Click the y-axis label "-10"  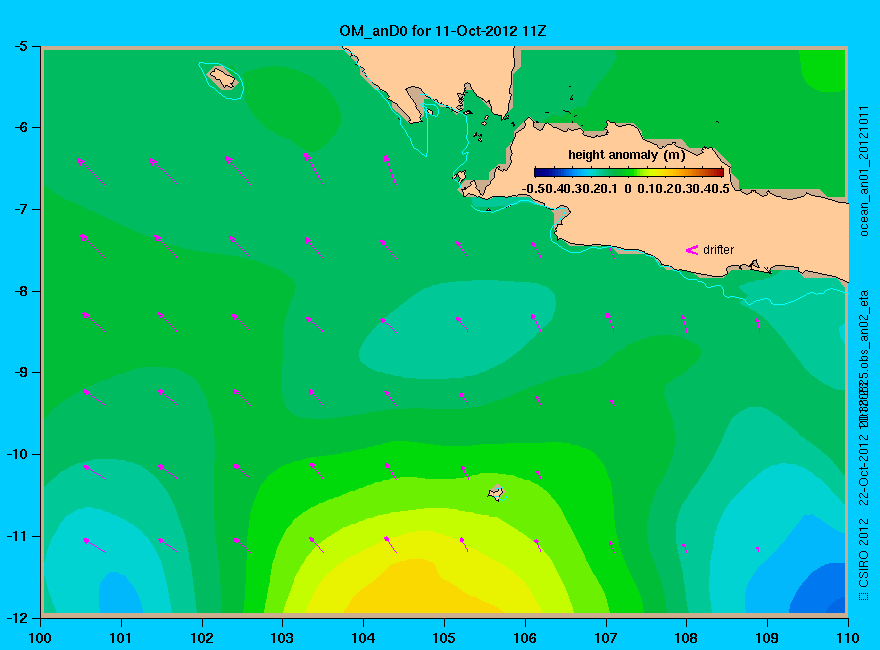(17, 454)
